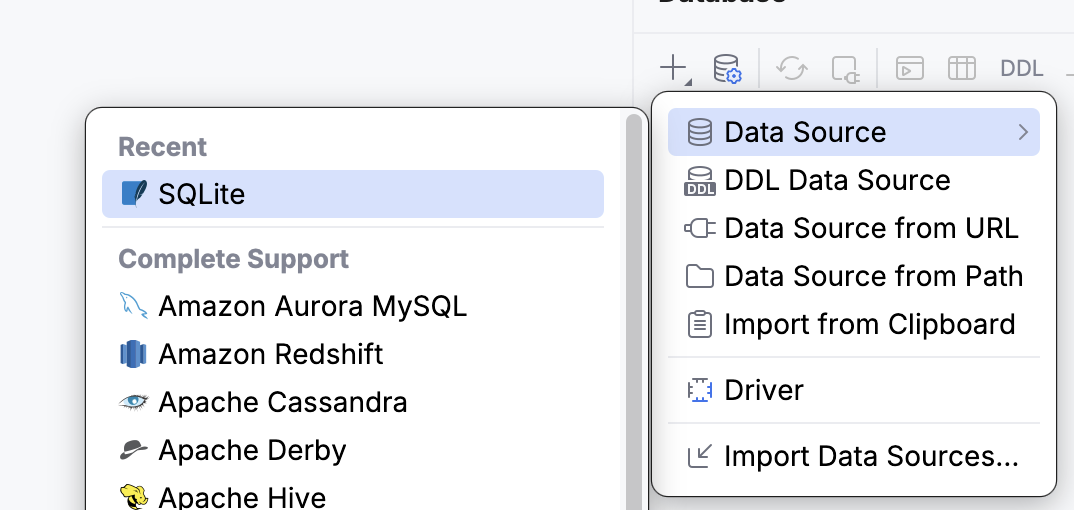Select Amazon Redshift data source
1074x510 pixels.
(x=353, y=355)
